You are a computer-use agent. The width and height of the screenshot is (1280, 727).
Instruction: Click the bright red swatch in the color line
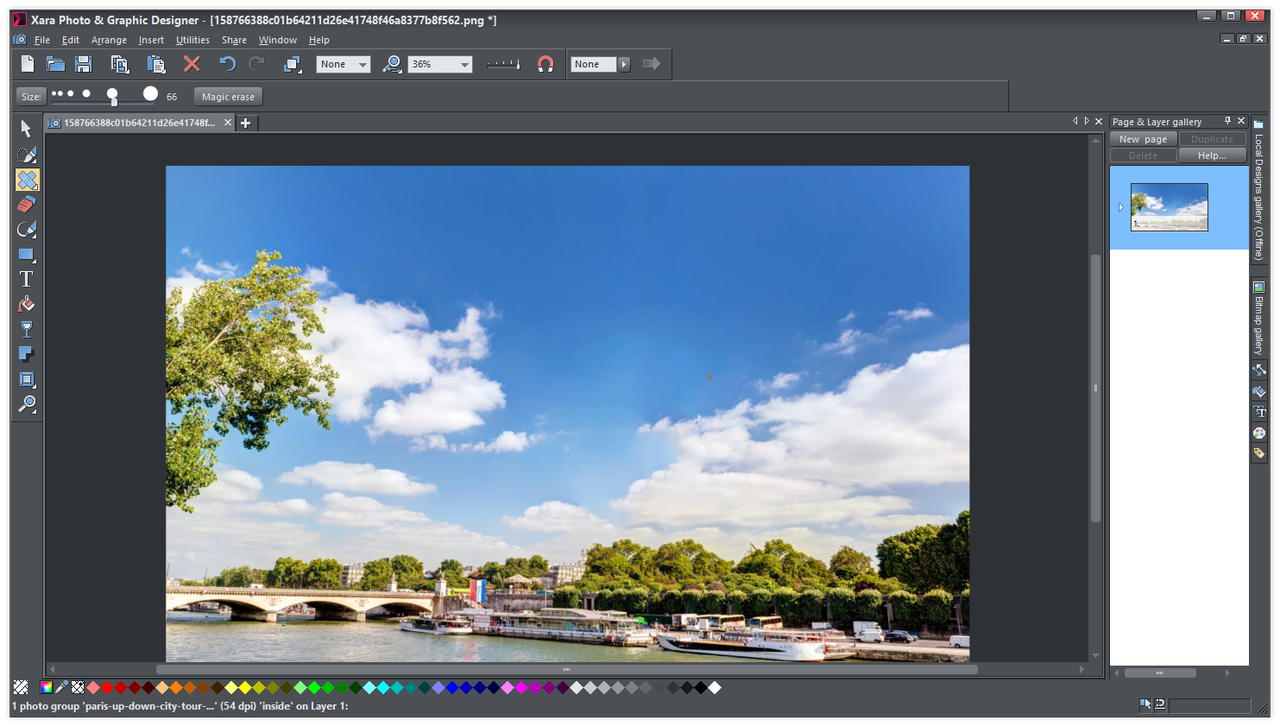click(x=107, y=687)
